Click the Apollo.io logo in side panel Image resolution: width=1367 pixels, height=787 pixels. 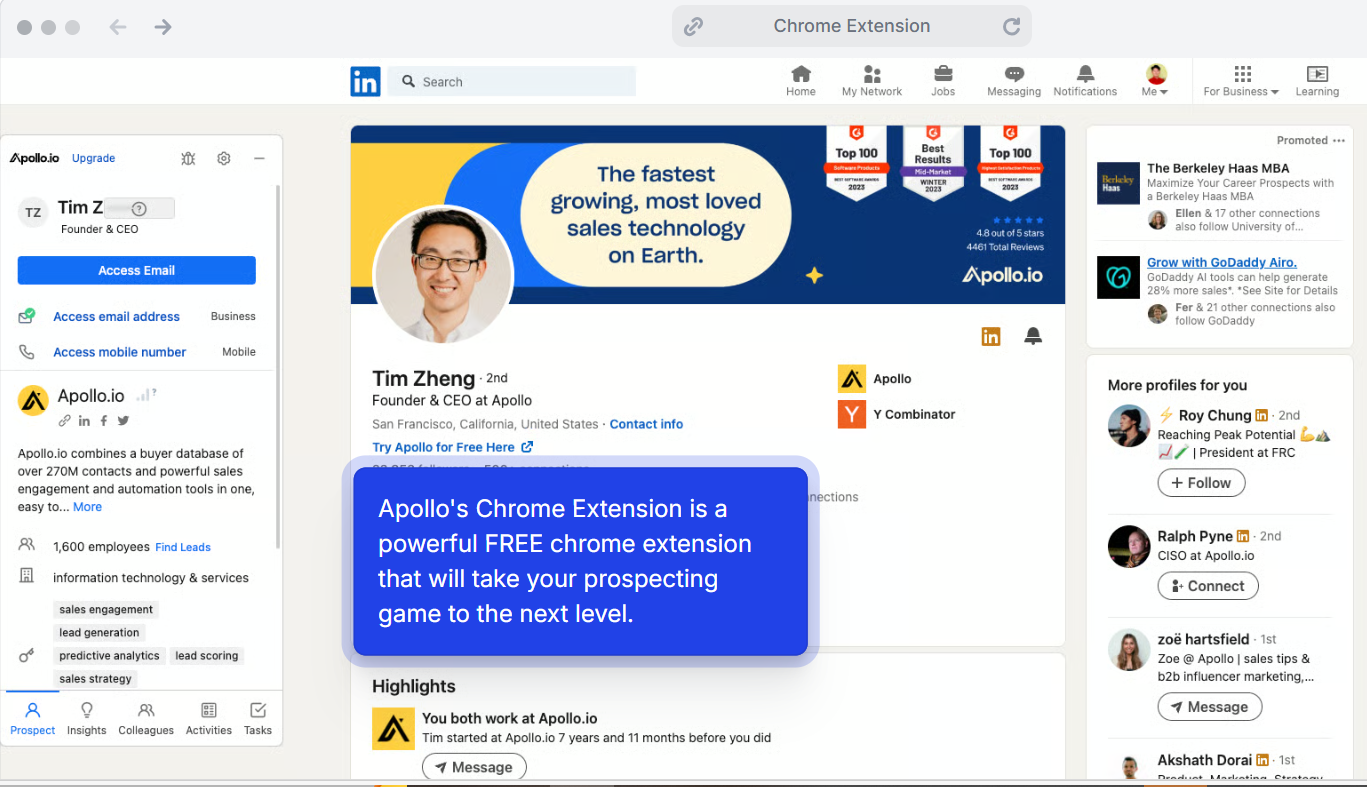tap(35, 158)
